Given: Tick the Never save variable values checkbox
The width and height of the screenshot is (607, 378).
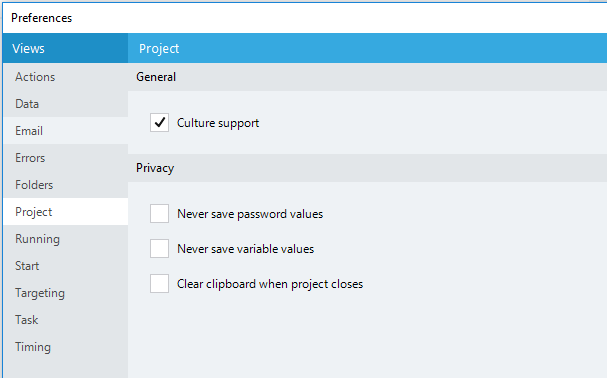Looking at the screenshot, I should pos(159,248).
